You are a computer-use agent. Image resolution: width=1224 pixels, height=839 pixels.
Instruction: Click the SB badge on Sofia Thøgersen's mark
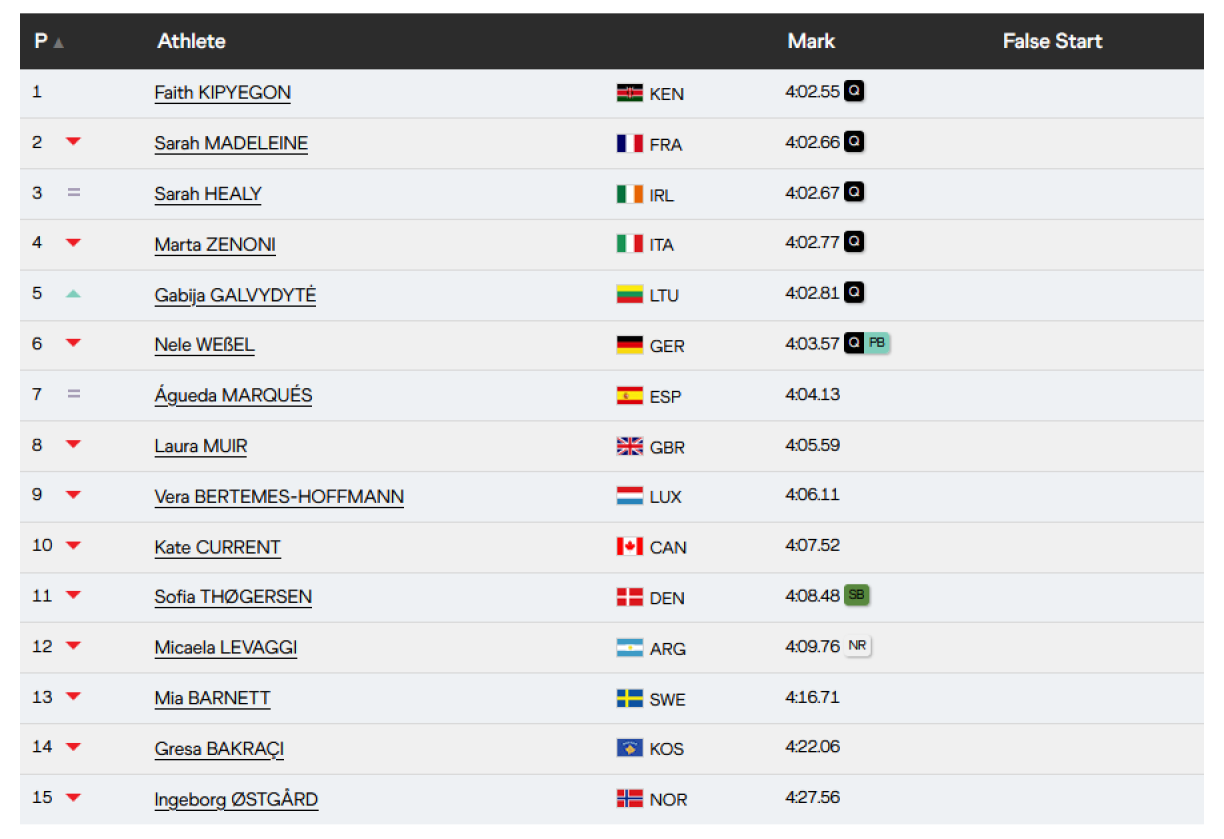[x=856, y=595]
